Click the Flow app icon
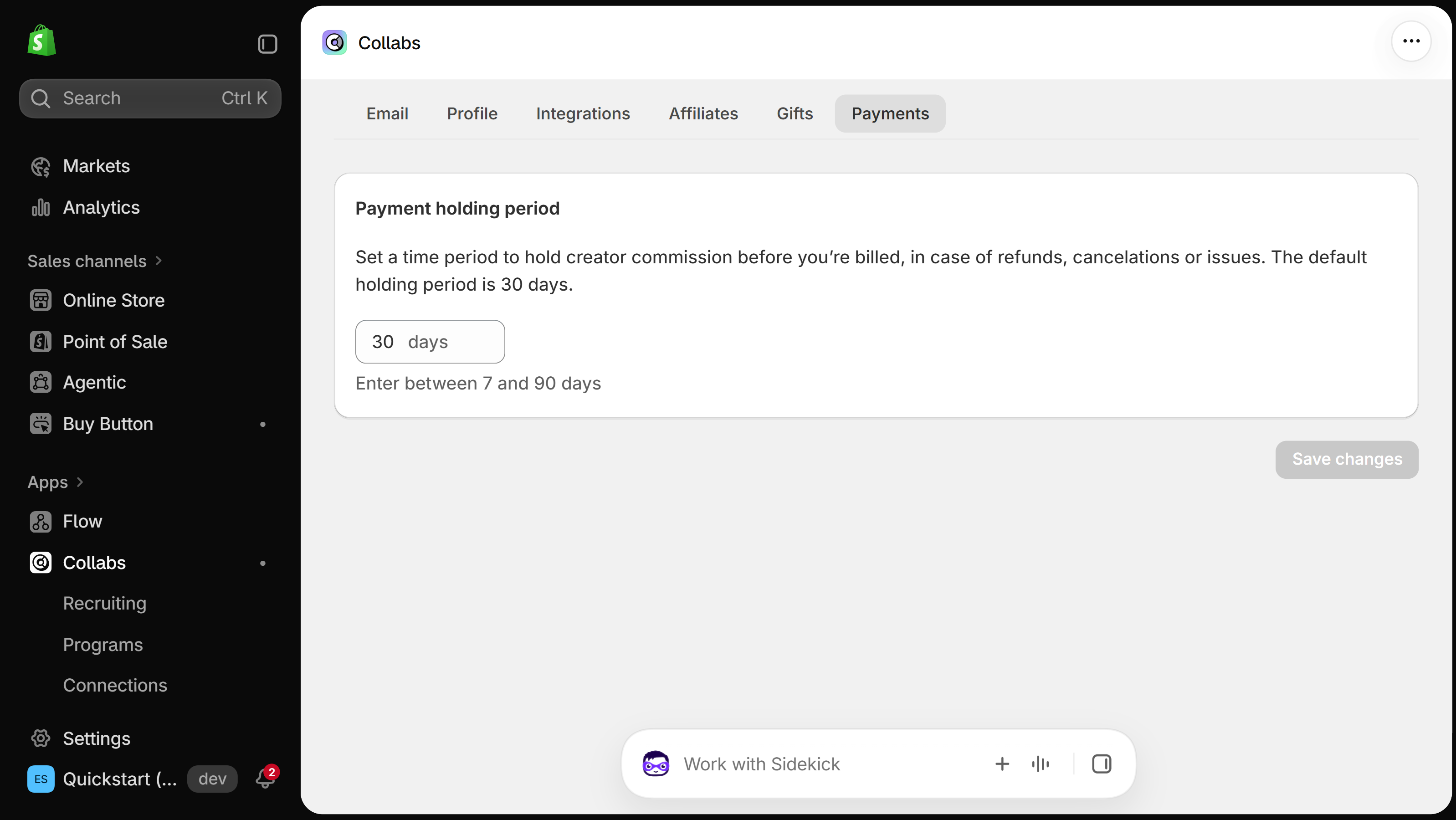1456x820 pixels. coord(41,522)
